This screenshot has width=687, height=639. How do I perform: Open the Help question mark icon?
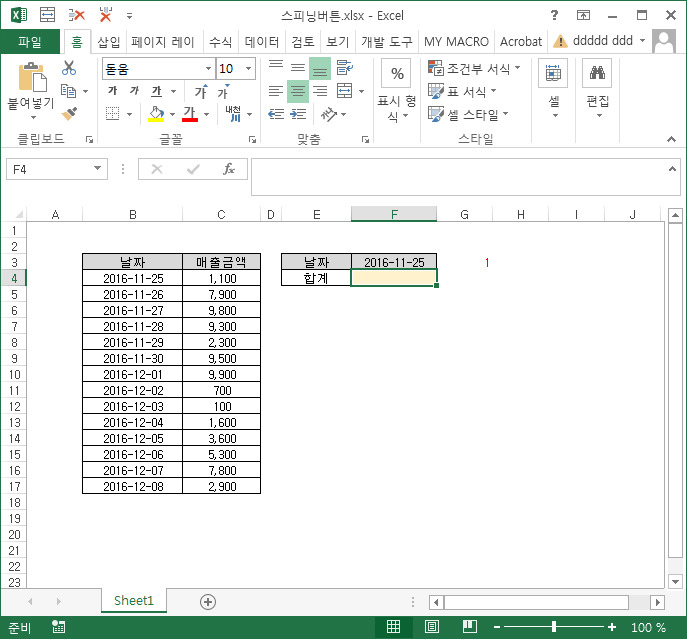554,15
